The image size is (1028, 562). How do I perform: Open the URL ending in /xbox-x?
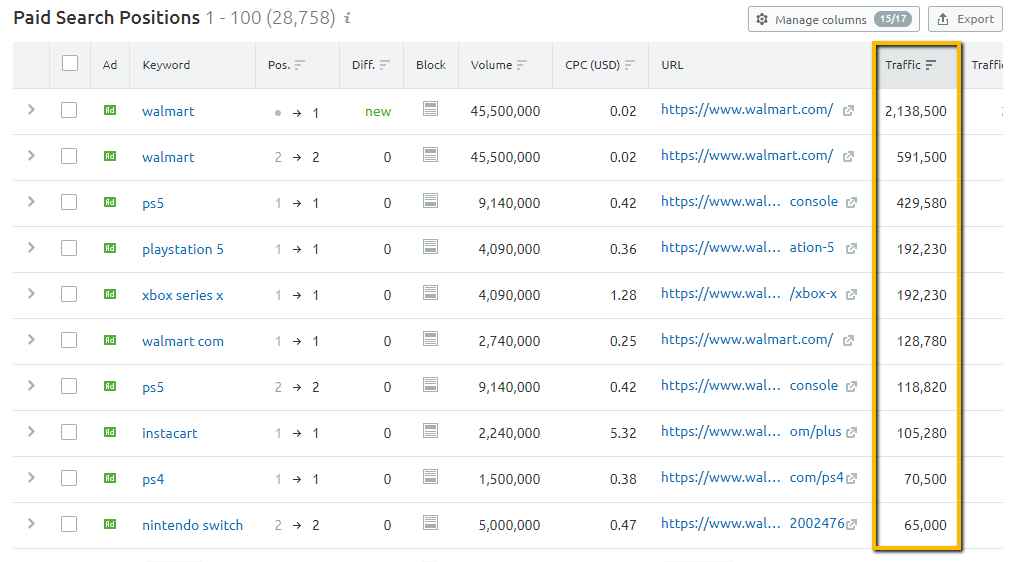tap(749, 294)
